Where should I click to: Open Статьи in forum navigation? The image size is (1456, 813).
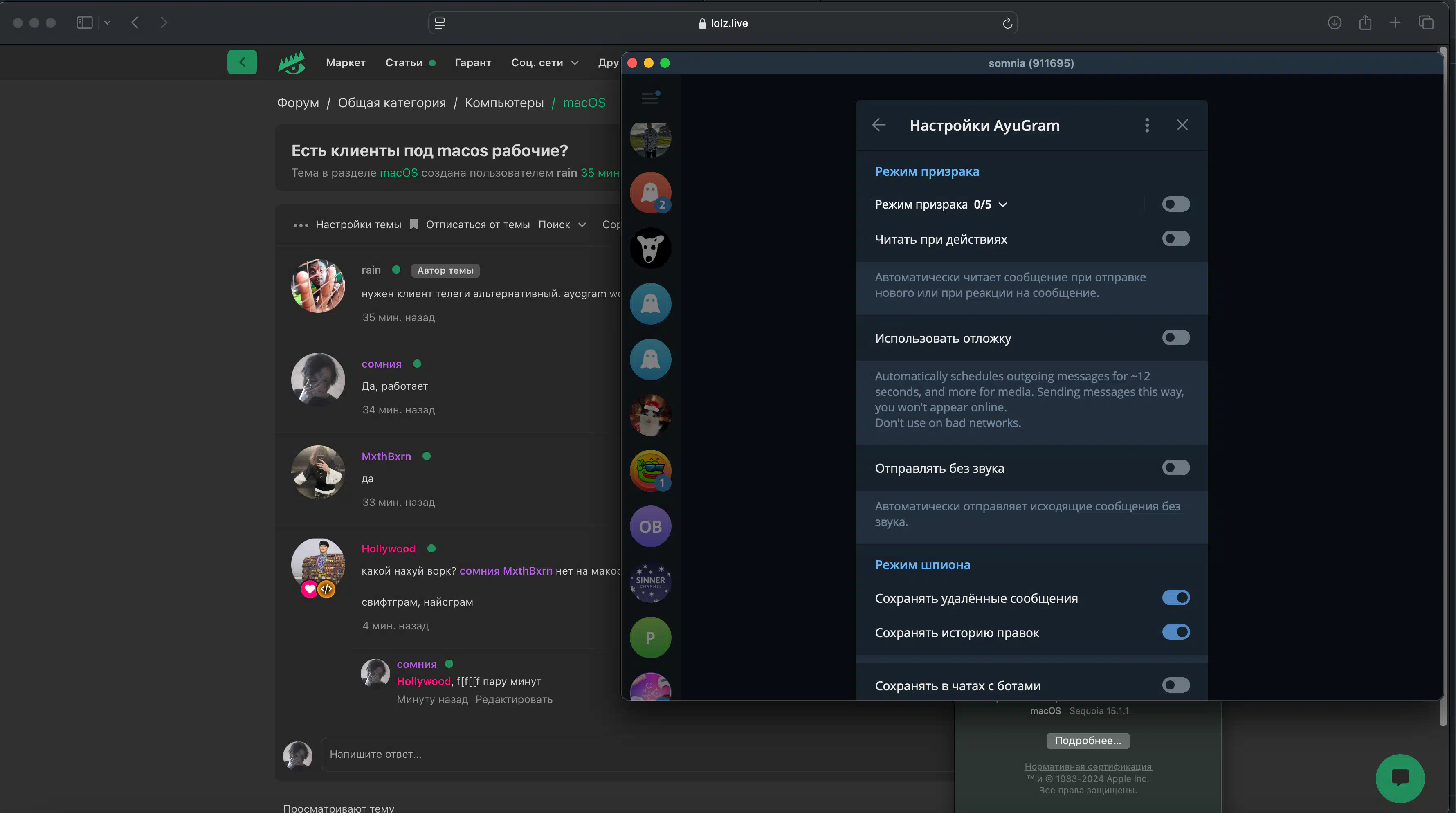point(404,63)
